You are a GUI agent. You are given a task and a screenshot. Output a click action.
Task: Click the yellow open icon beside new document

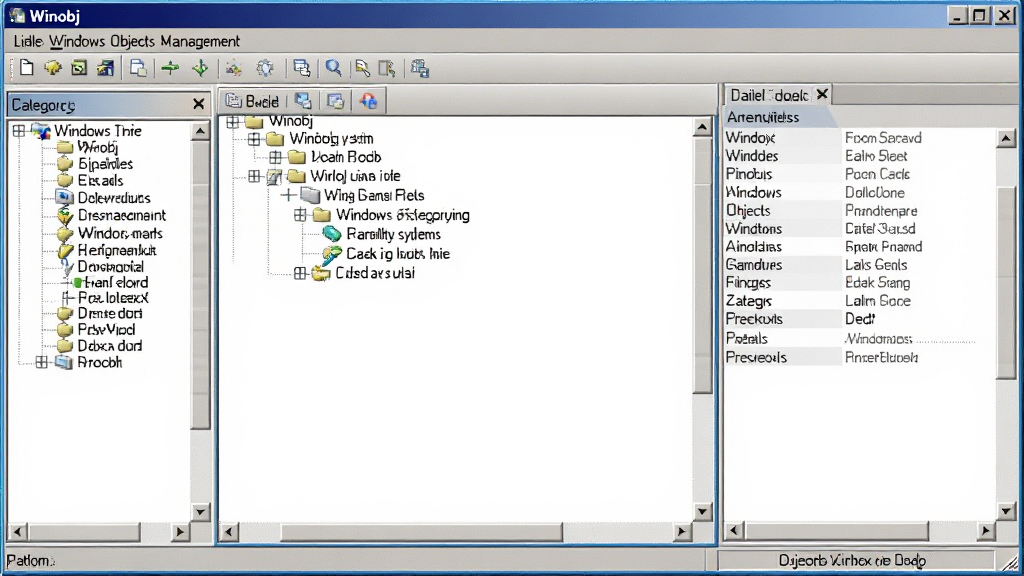[x=53, y=68]
